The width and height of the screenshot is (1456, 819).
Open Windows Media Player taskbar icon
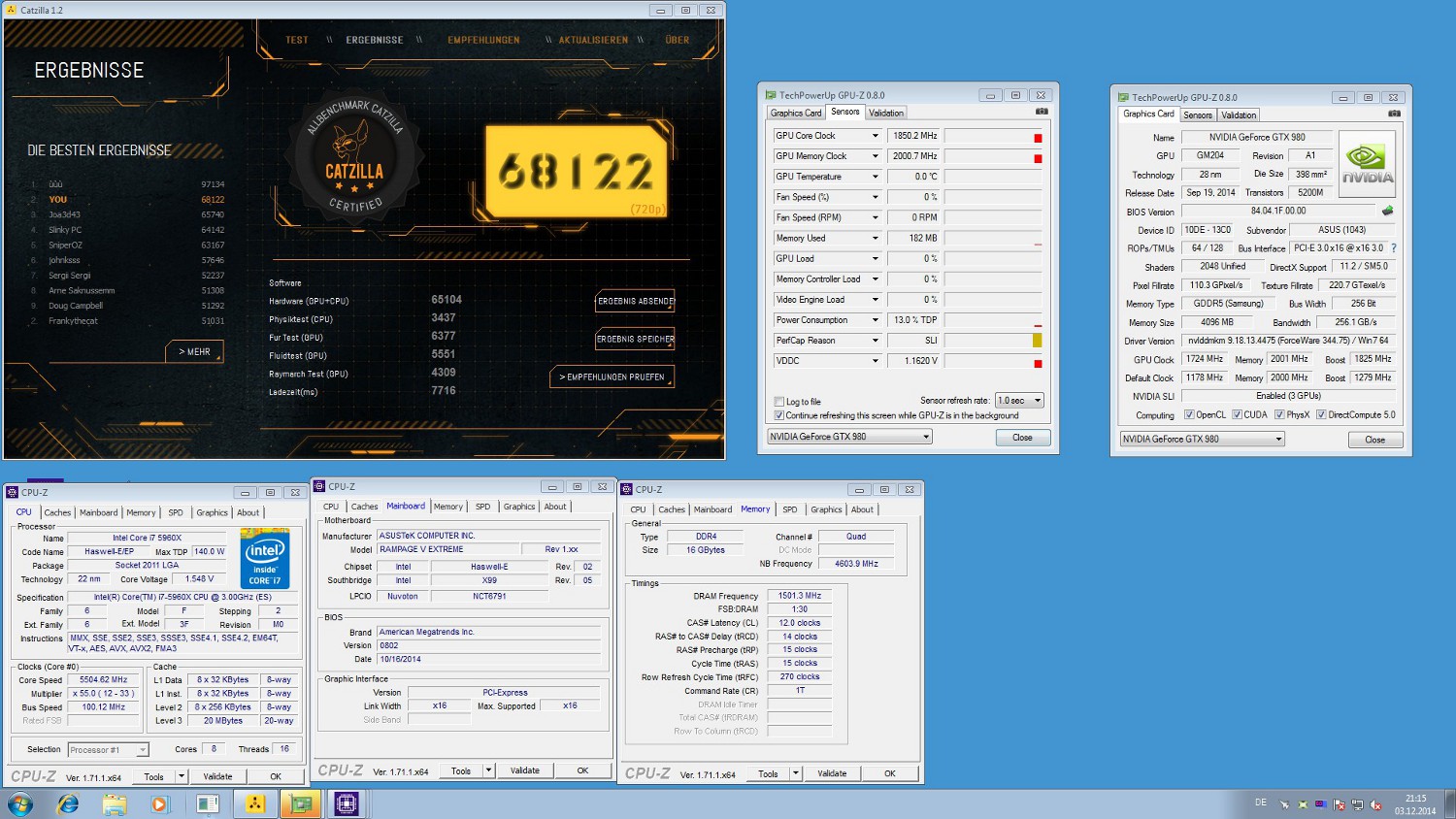click(160, 803)
